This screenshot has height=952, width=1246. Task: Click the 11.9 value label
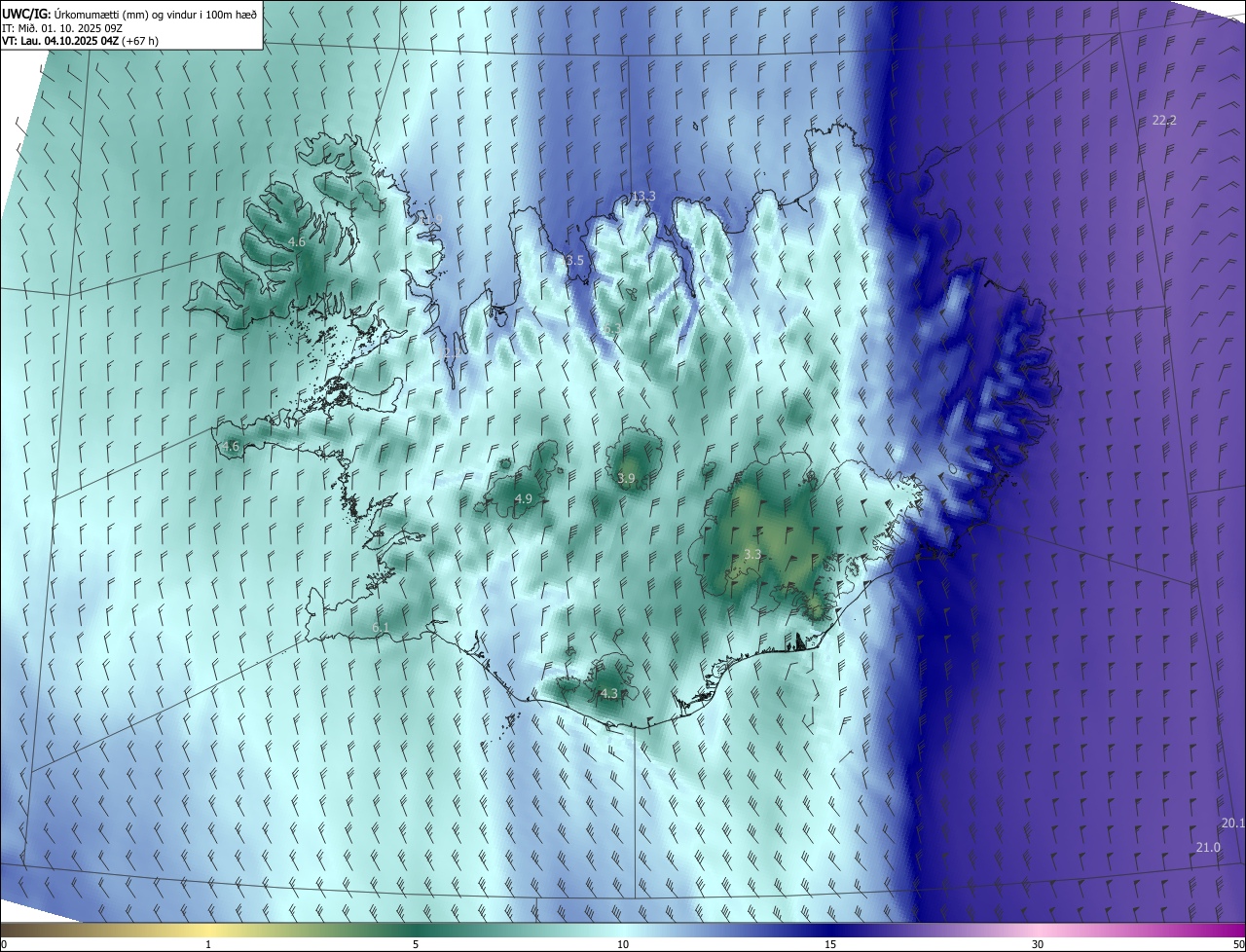pyautogui.click(x=430, y=220)
